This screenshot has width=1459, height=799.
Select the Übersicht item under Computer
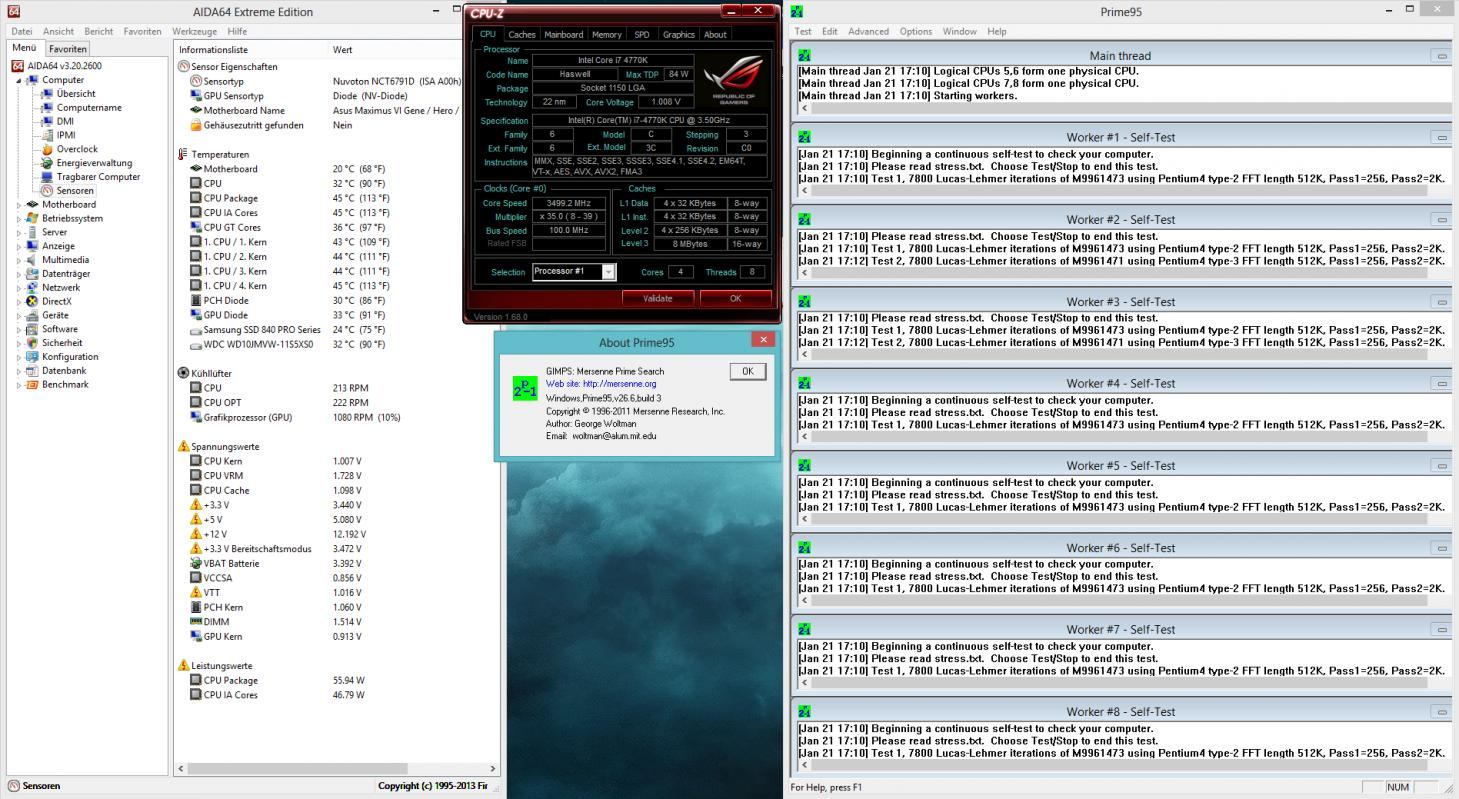coord(76,94)
